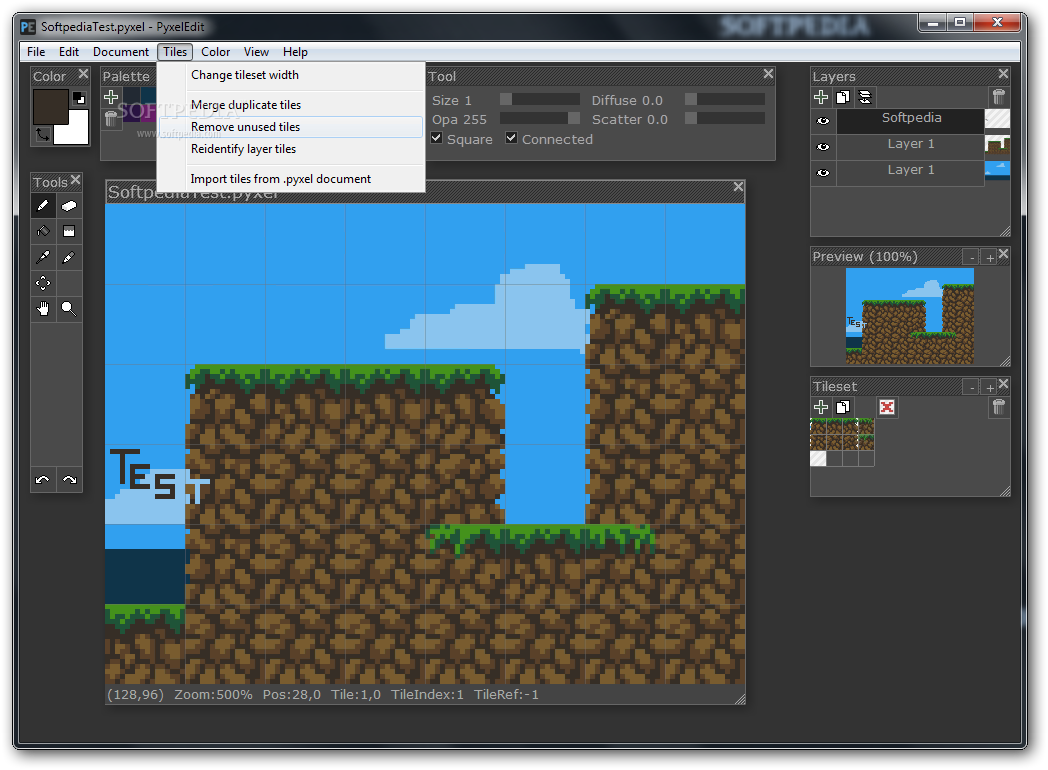Select the empty striped tile in Tileset
This screenshot has width=1048, height=770.
click(x=818, y=458)
